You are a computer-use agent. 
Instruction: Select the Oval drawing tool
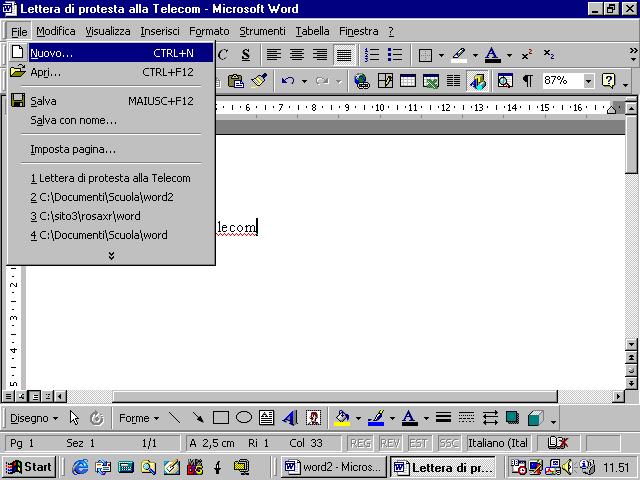click(x=244, y=418)
